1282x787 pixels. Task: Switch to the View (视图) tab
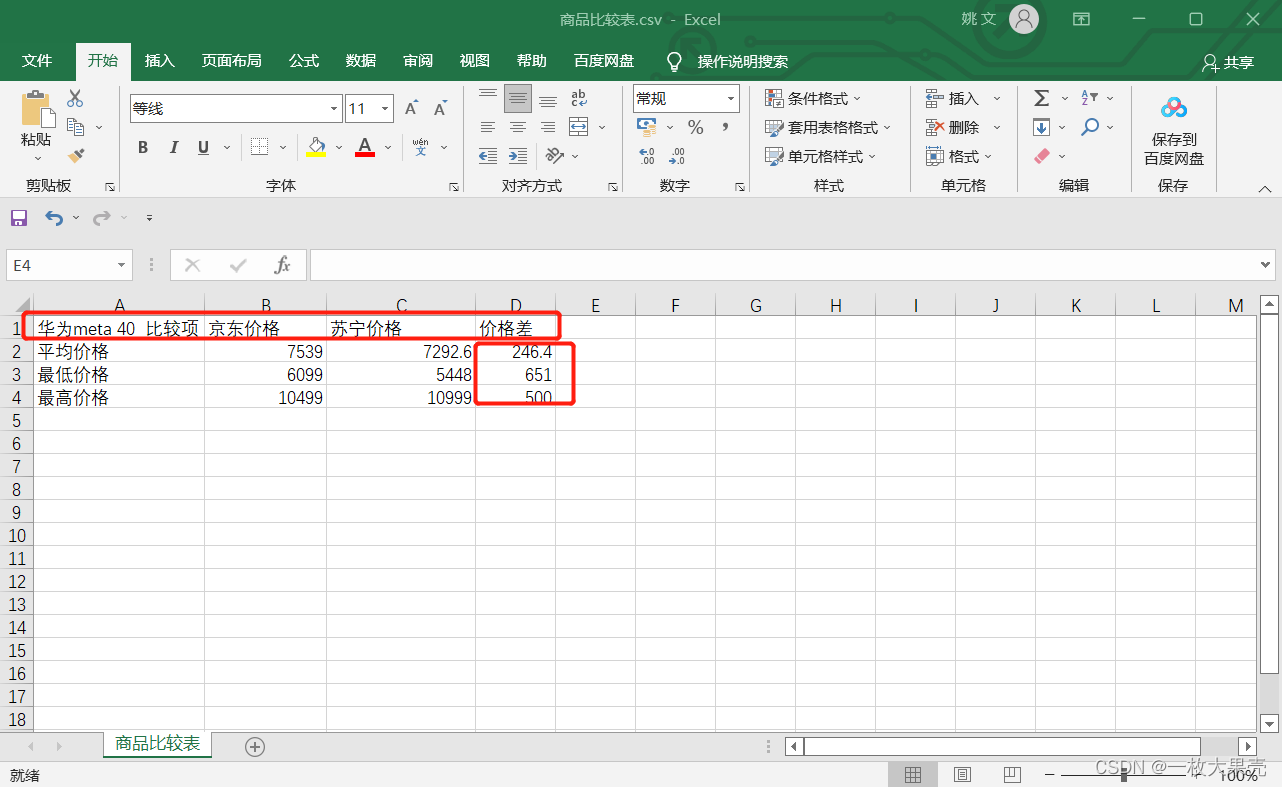[475, 61]
